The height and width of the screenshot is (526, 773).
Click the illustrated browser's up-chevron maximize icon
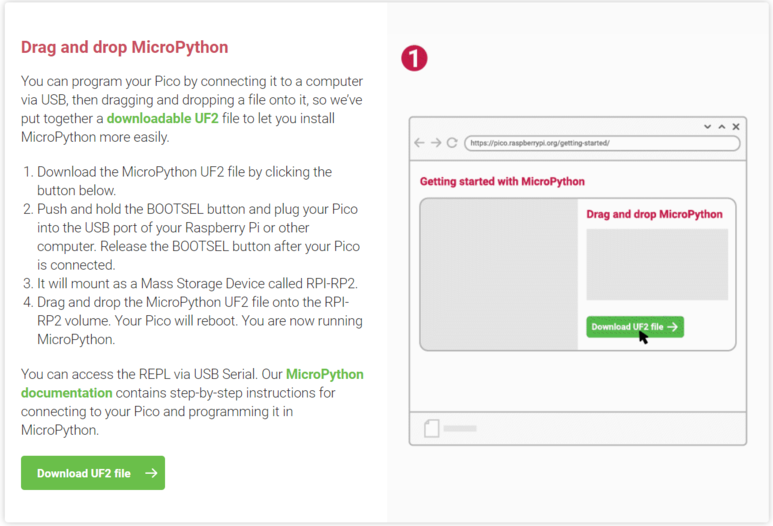722,127
